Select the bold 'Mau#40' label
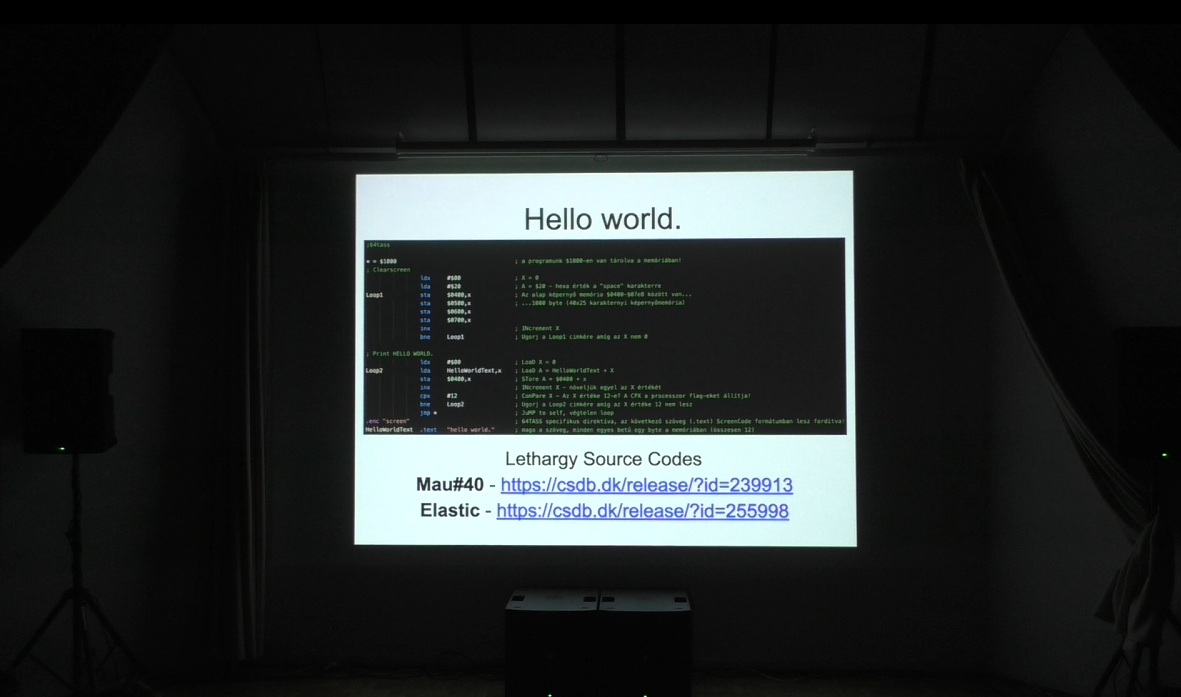Image resolution: width=1181 pixels, height=697 pixels. click(449, 485)
